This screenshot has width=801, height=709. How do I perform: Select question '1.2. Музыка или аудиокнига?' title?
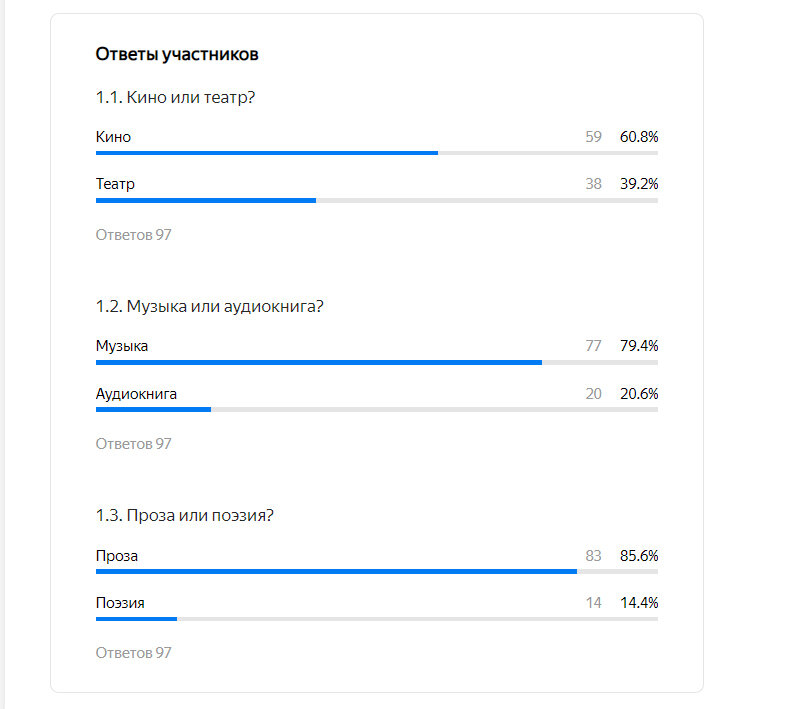[209, 306]
